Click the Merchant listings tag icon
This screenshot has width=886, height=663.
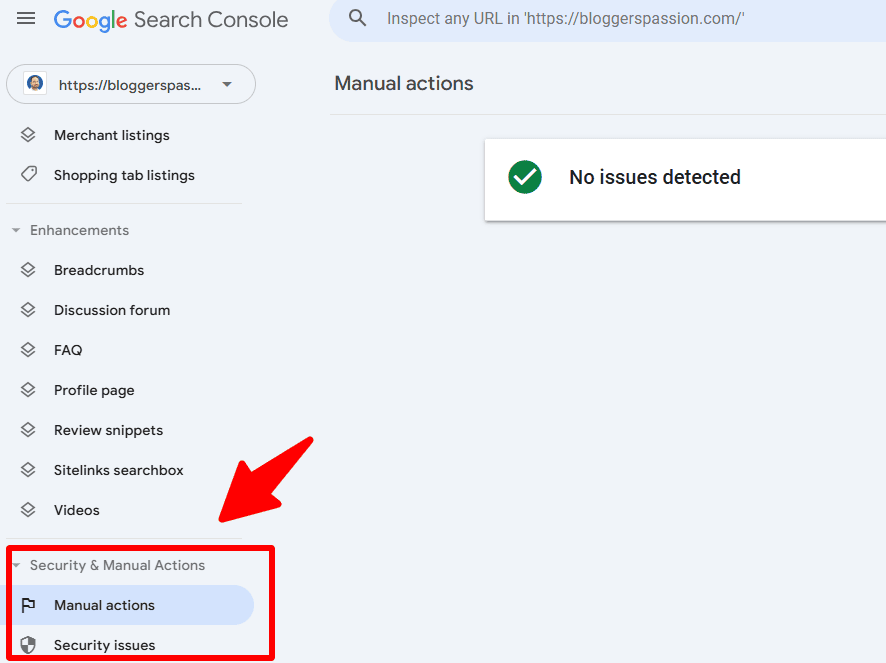coord(27,135)
